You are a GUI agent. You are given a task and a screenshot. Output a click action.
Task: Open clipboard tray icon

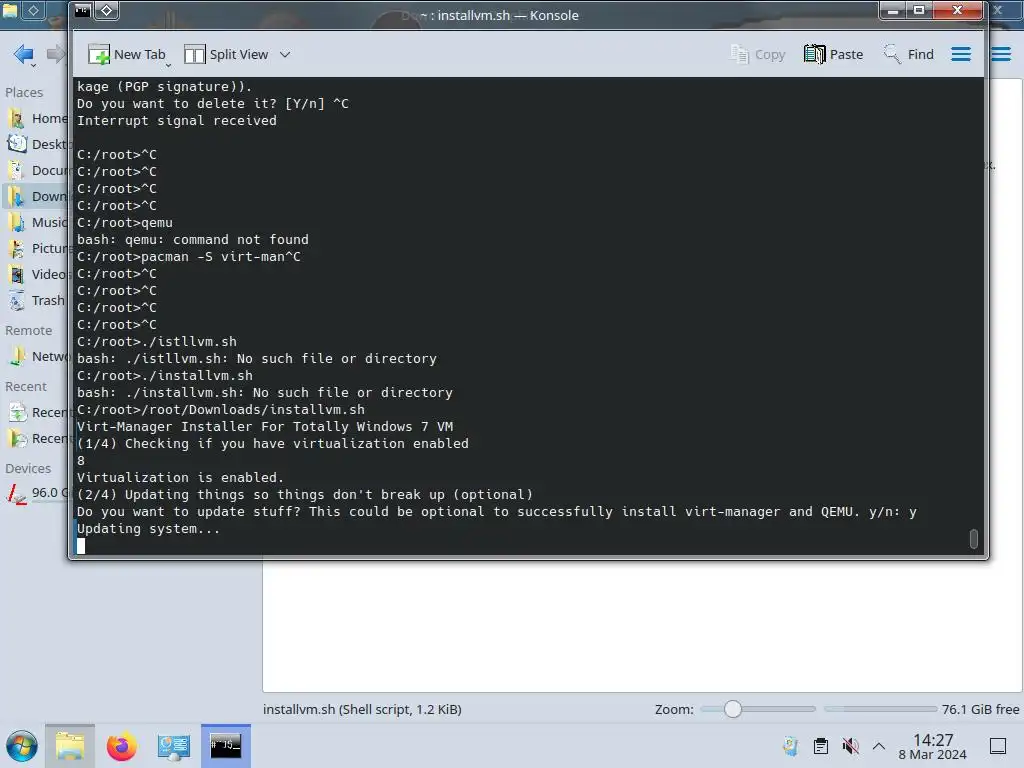click(821, 746)
